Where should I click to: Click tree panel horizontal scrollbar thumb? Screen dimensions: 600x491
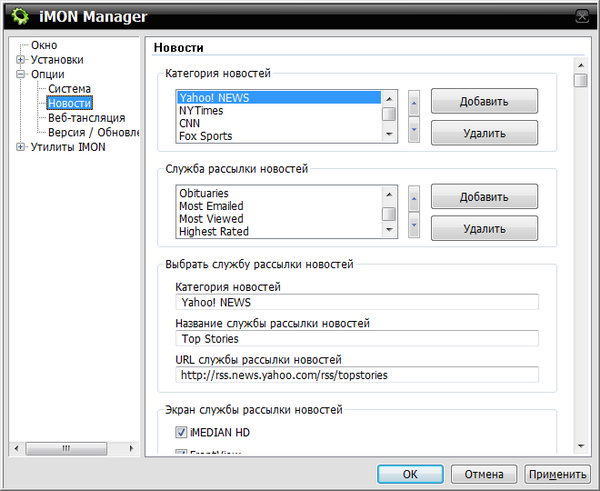(x=66, y=448)
